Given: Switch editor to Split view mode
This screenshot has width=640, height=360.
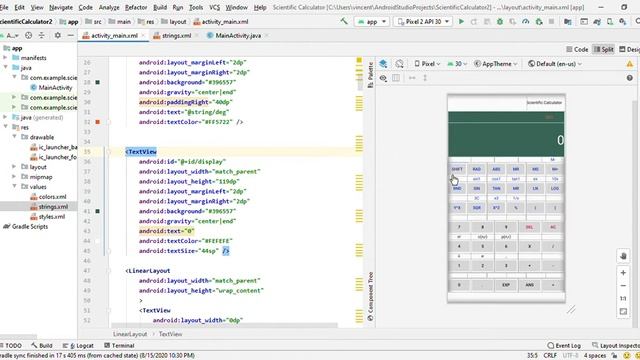Looking at the screenshot, I should (603, 49).
